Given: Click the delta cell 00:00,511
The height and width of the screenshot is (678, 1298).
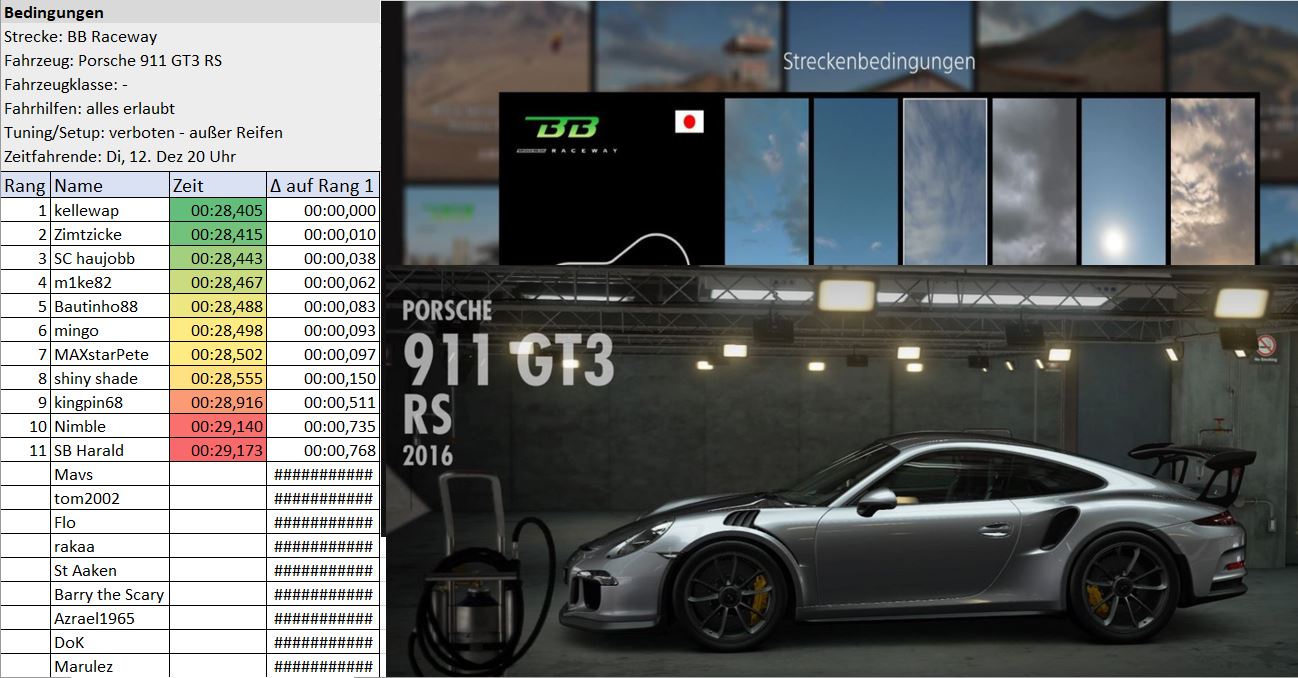Looking at the screenshot, I should [x=323, y=402].
